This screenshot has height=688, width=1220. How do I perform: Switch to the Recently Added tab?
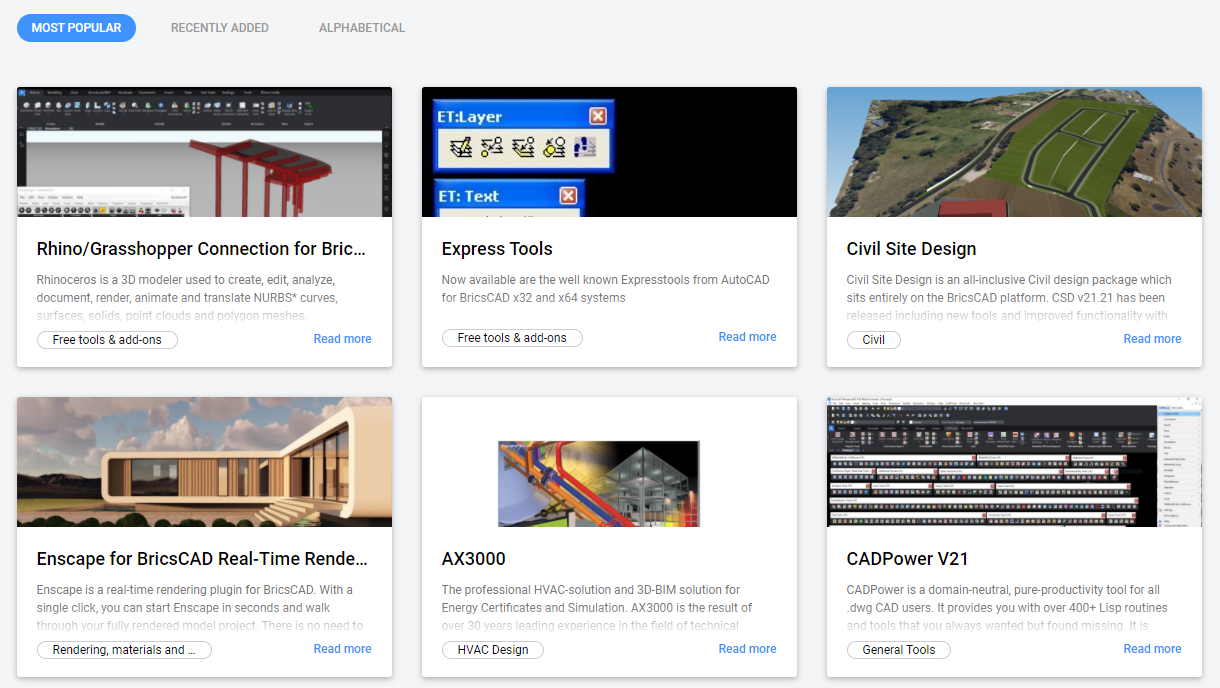pyautogui.click(x=219, y=28)
